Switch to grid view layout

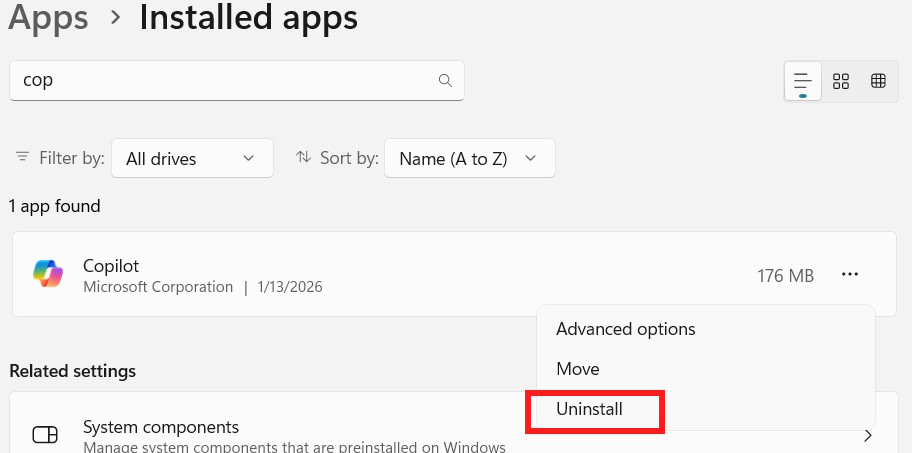[x=841, y=81]
